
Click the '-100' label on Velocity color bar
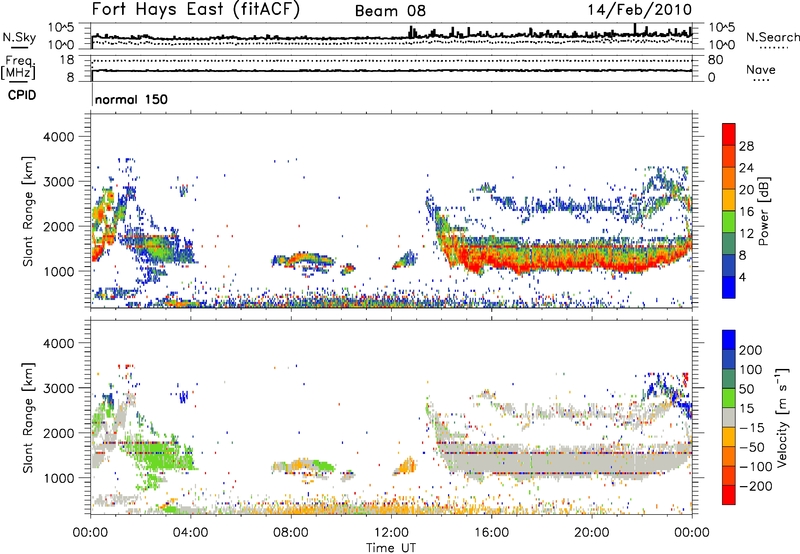756,467
